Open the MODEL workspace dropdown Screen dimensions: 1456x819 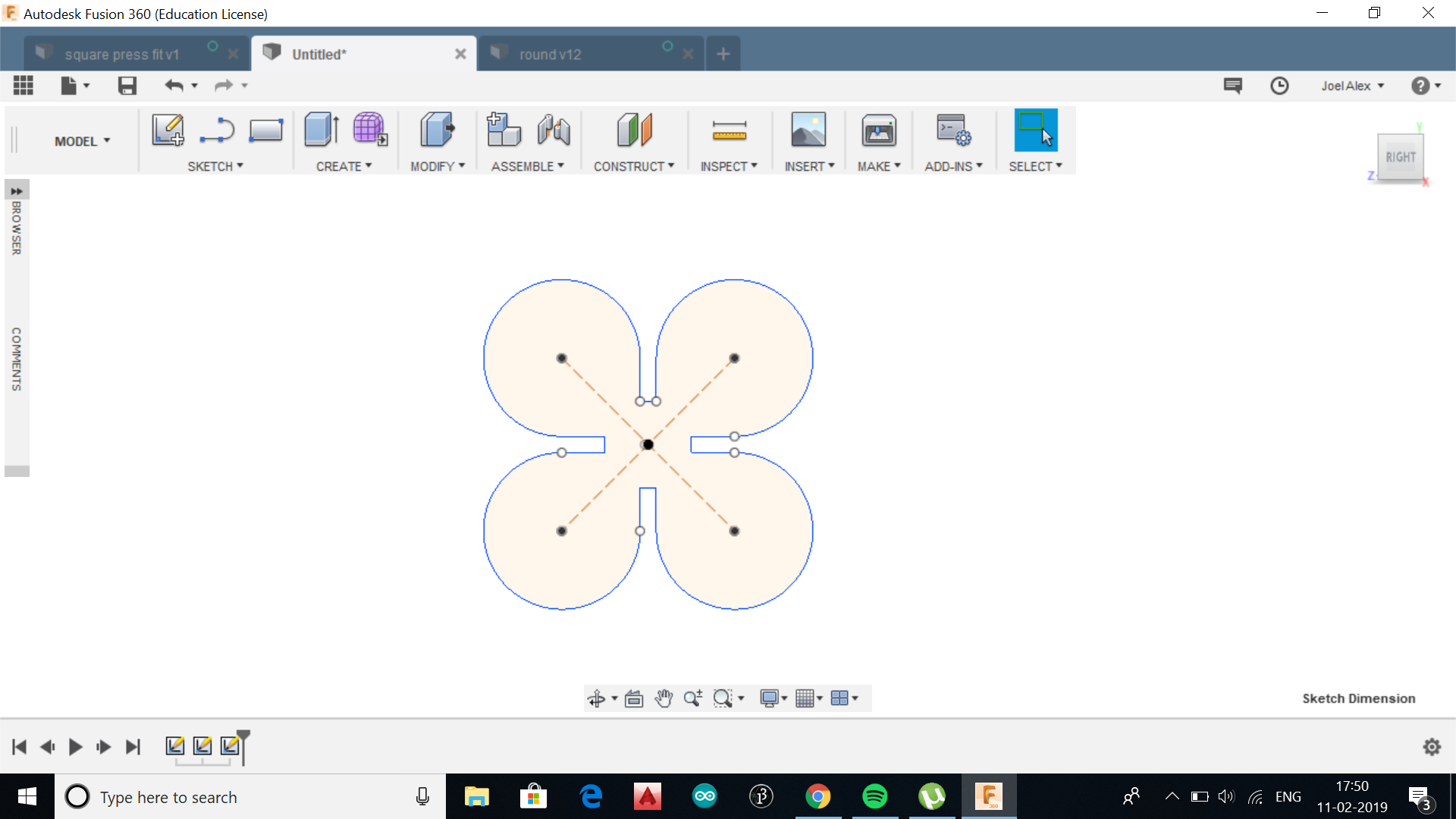(82, 141)
